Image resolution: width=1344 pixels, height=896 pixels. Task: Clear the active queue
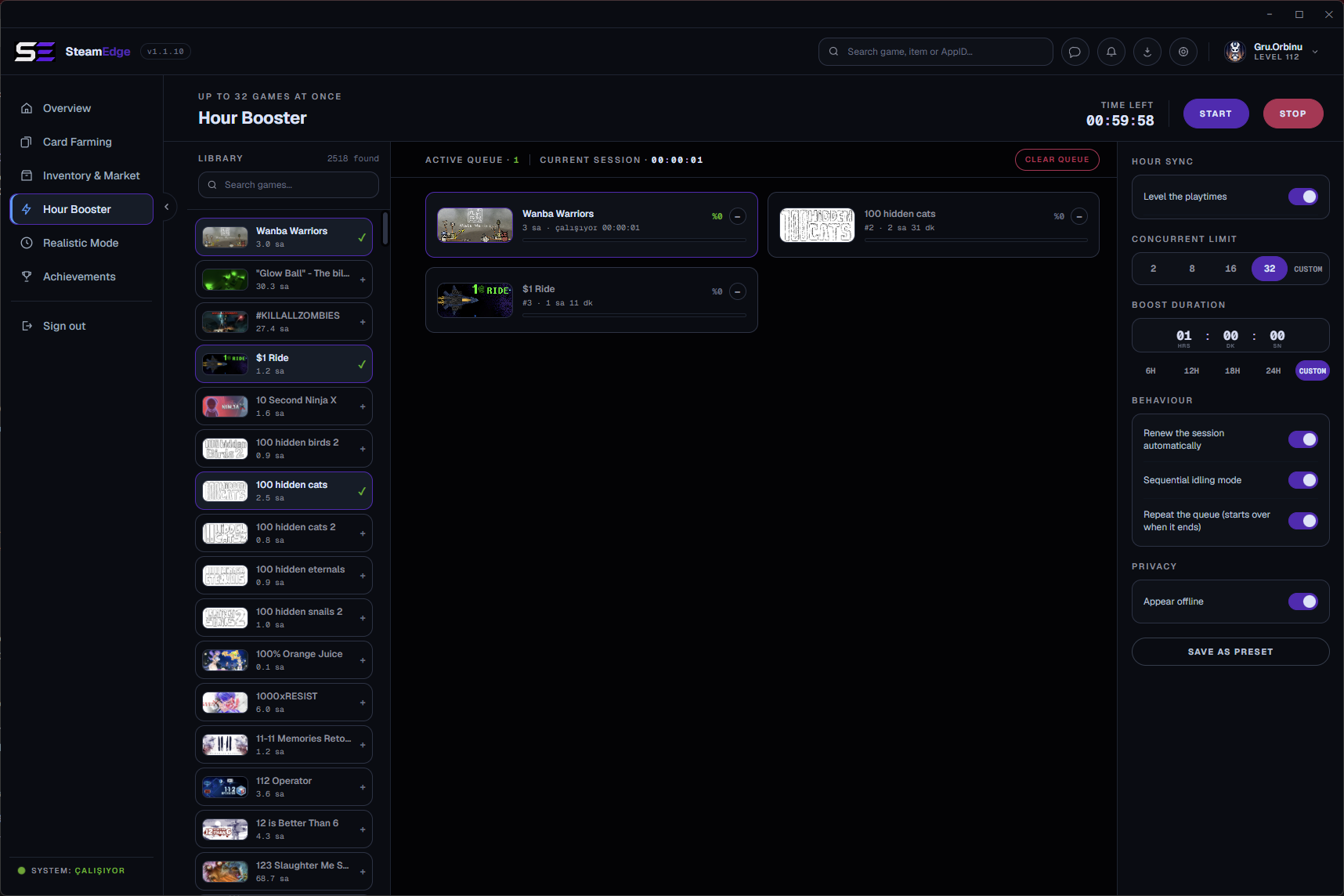click(1057, 160)
